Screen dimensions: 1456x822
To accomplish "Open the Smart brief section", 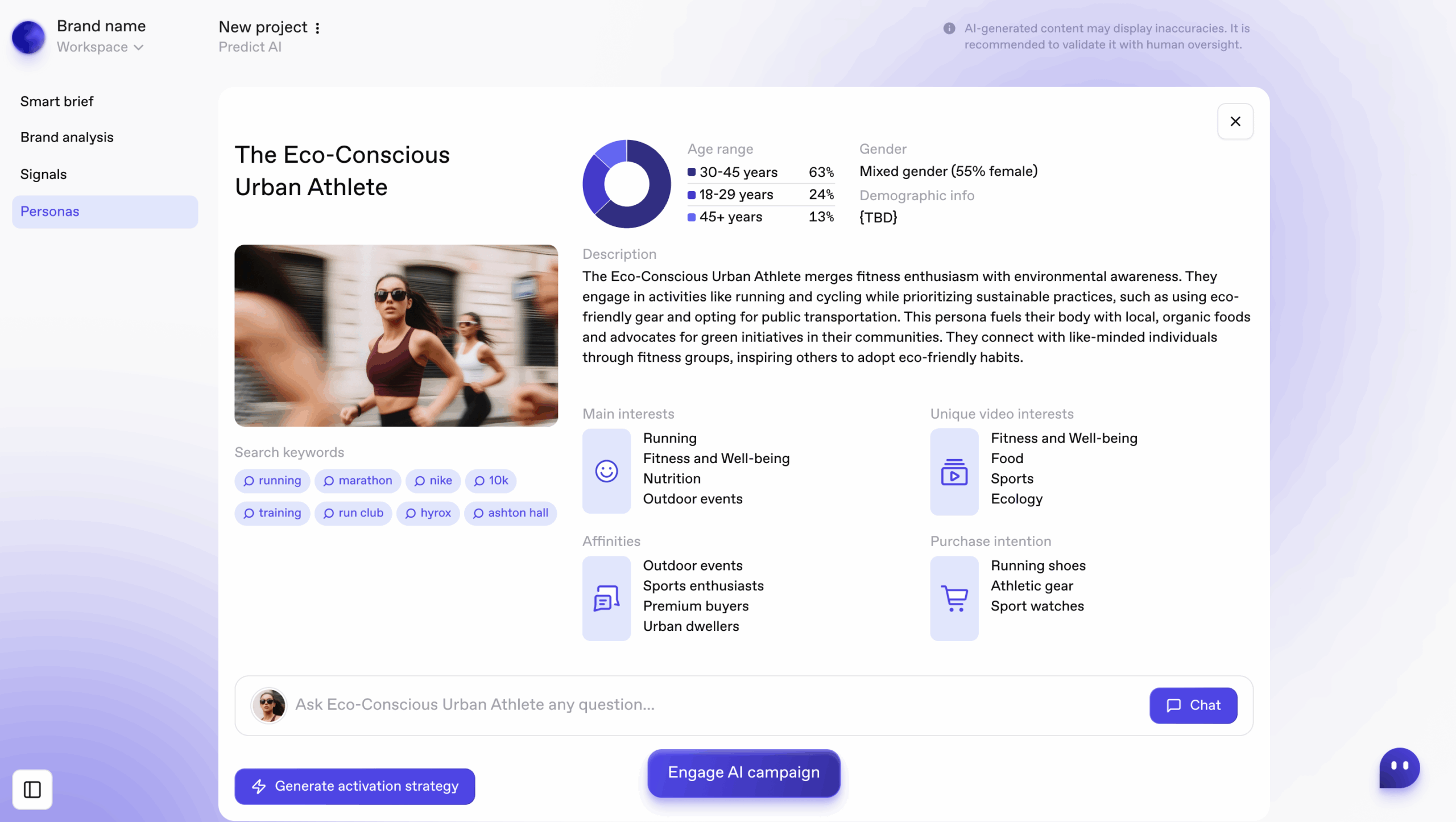I will coord(57,101).
